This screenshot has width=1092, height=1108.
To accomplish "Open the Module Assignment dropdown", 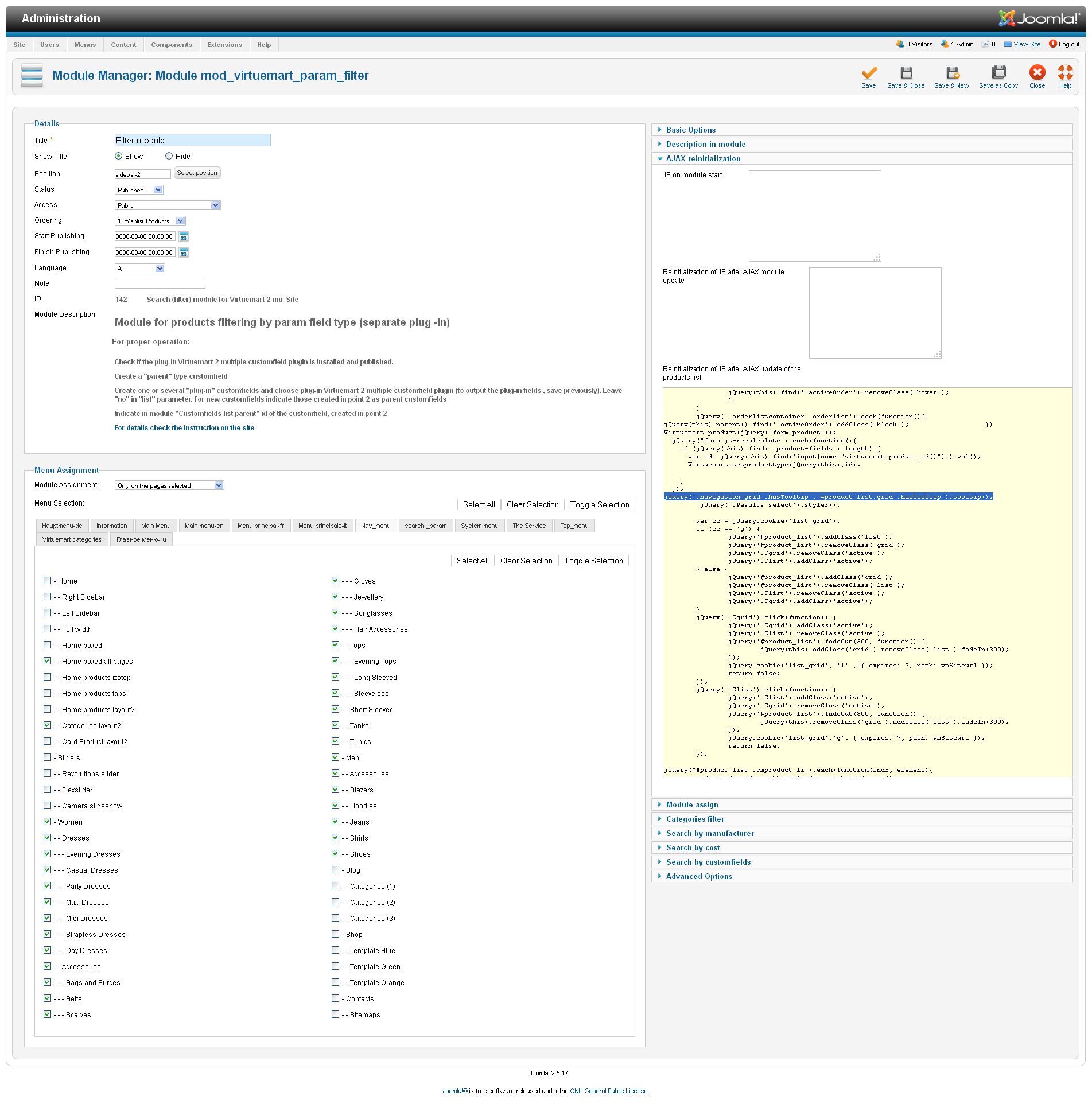I will pyautogui.click(x=169, y=485).
